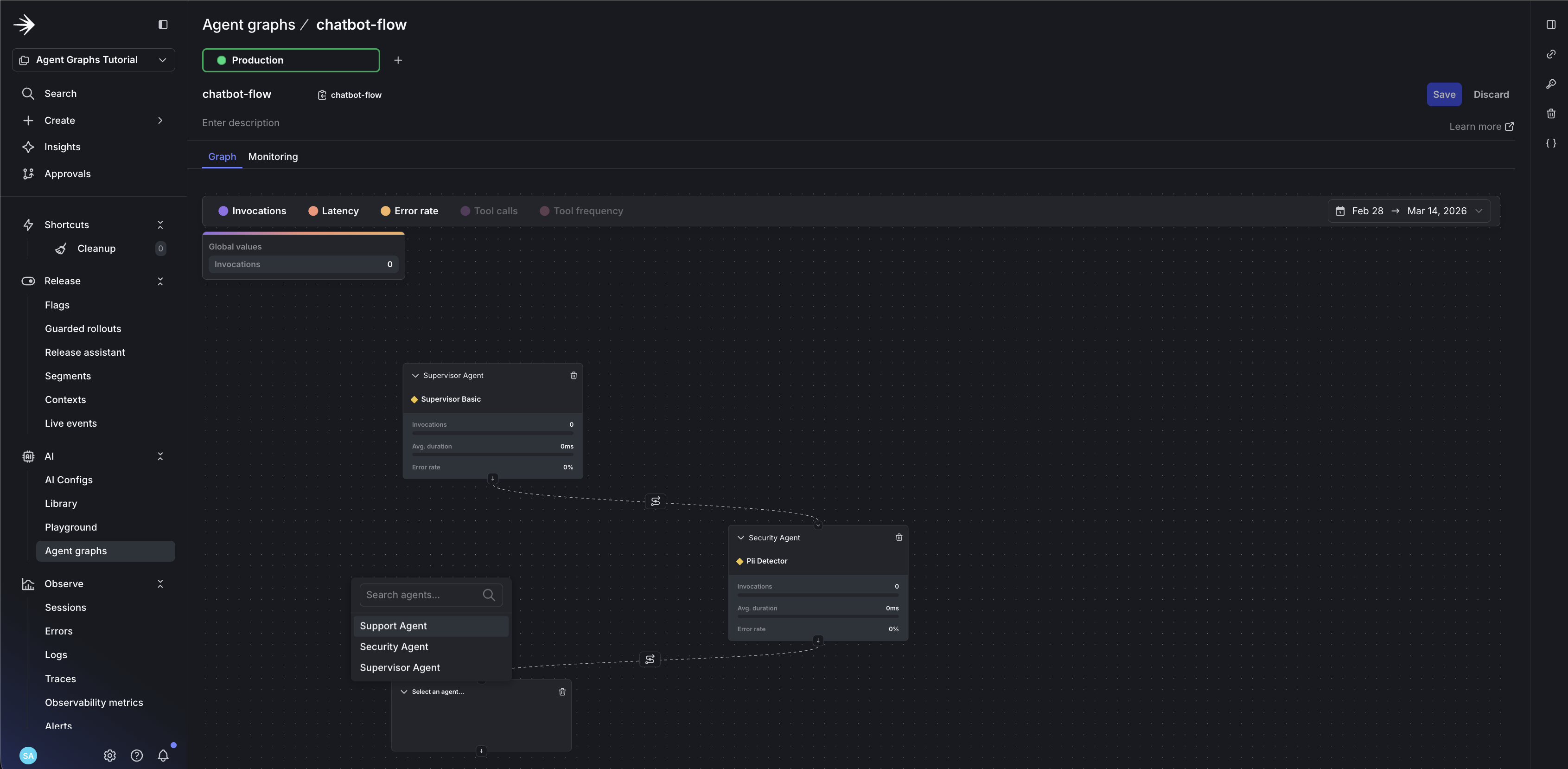The height and width of the screenshot is (769, 1568).
Task: Toggle the Invocations metric
Action: pos(252,211)
